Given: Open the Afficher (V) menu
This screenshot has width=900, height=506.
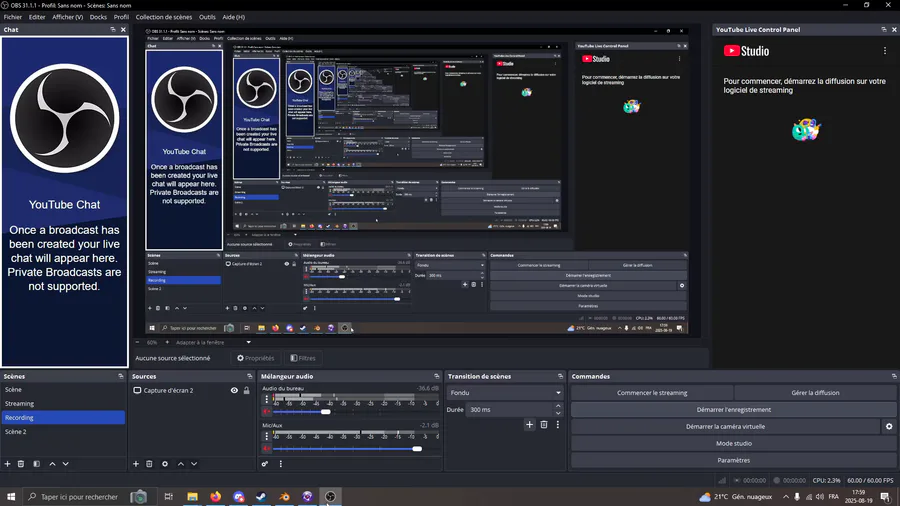Looking at the screenshot, I should tap(68, 17).
